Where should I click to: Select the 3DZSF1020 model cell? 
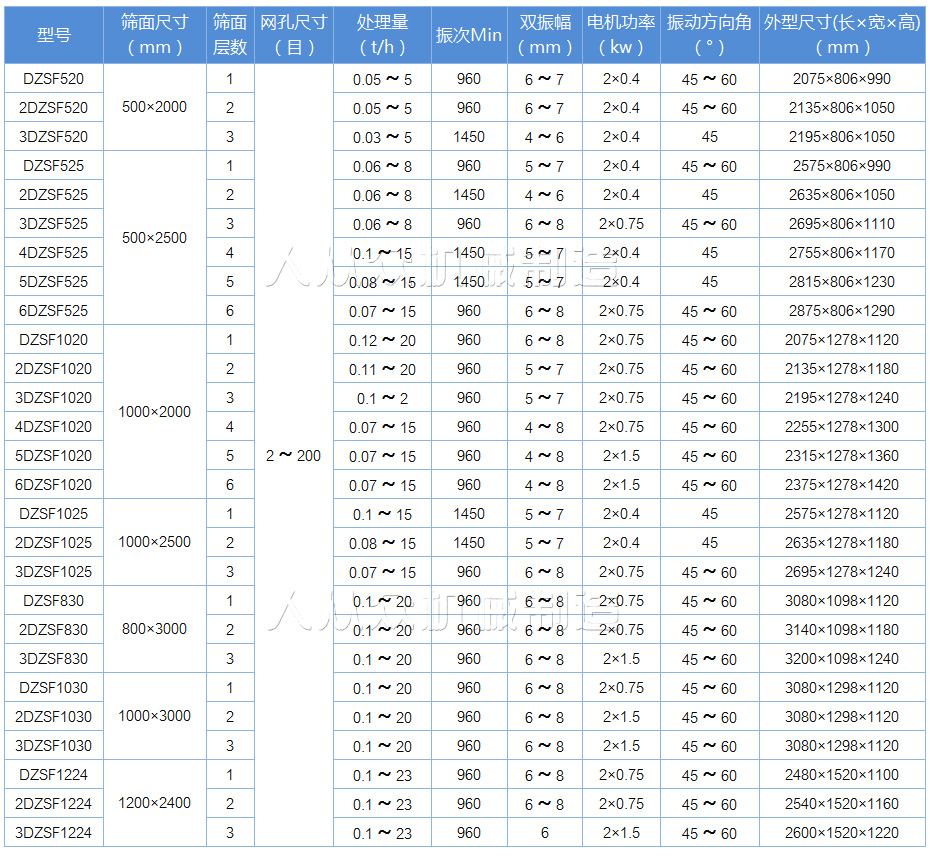pyautogui.click(x=53, y=398)
